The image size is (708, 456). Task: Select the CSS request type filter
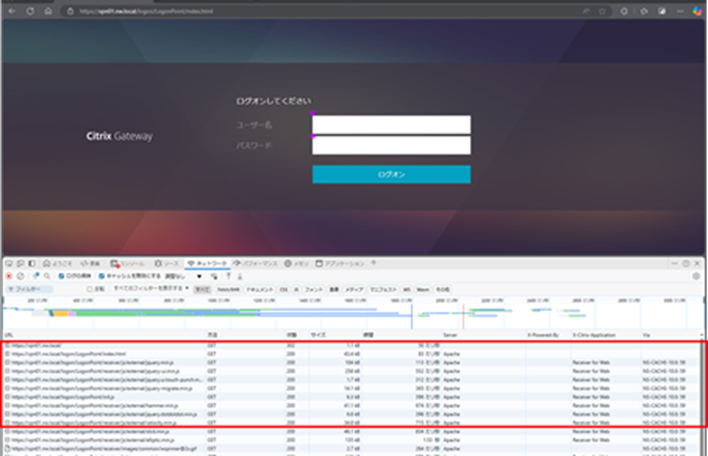point(284,289)
